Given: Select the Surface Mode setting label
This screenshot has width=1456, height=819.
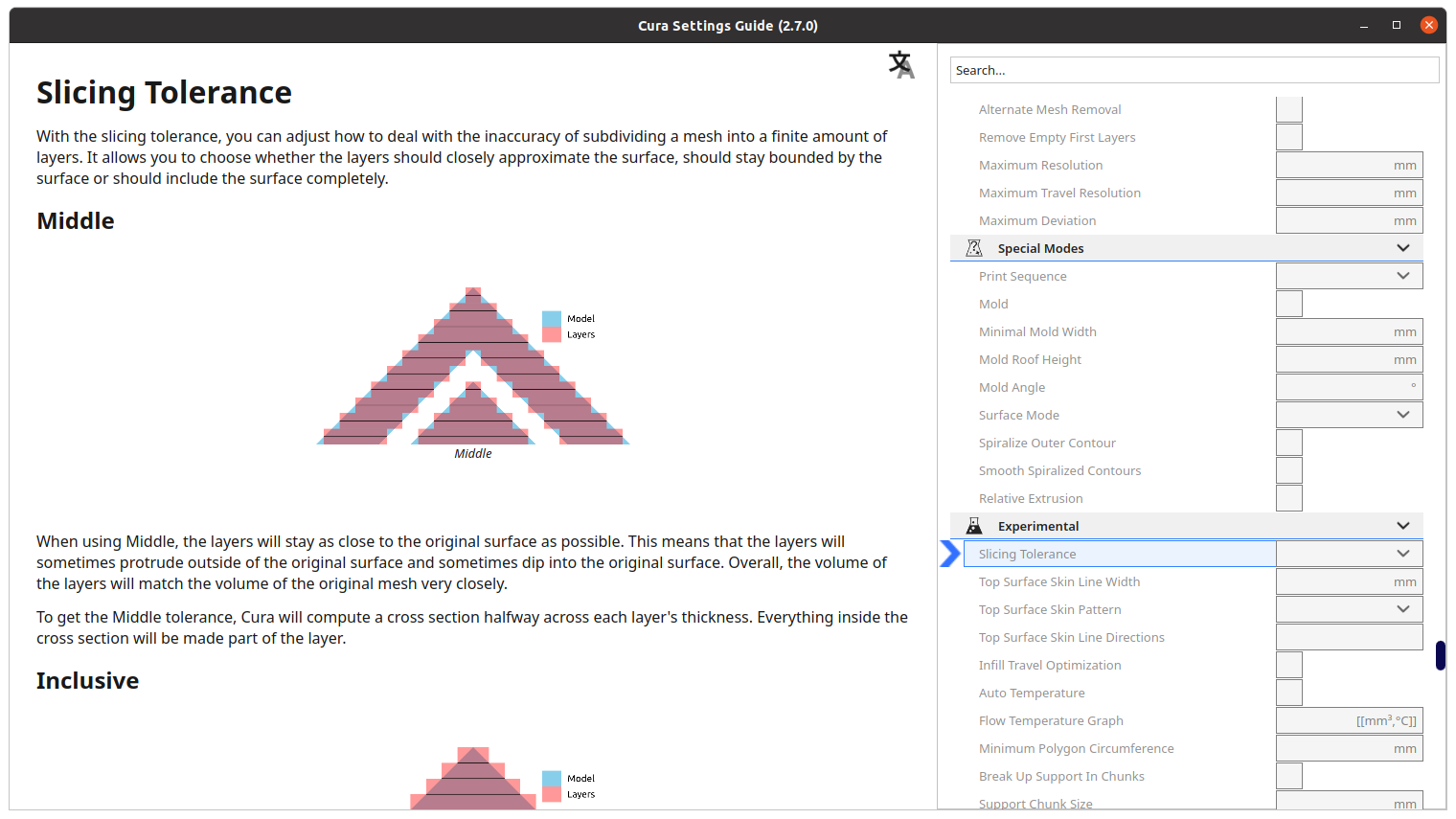Looking at the screenshot, I should click(x=1018, y=415).
